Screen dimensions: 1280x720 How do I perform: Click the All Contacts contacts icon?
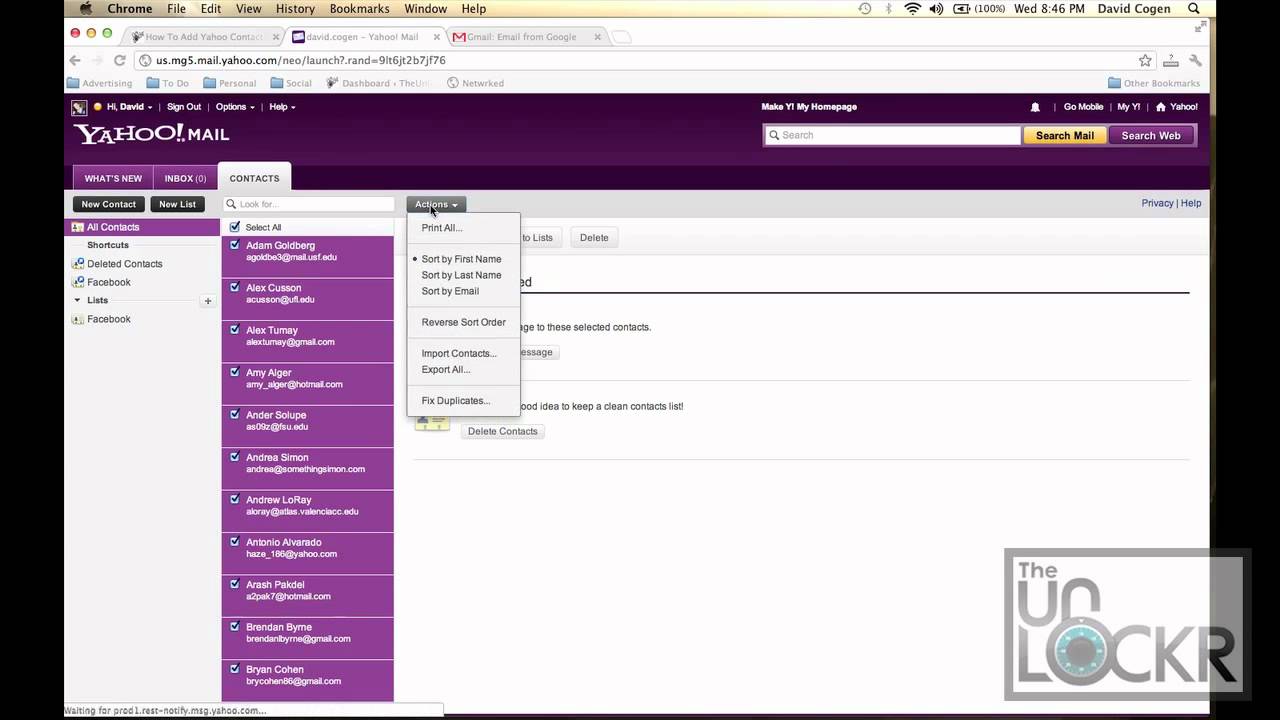click(77, 227)
